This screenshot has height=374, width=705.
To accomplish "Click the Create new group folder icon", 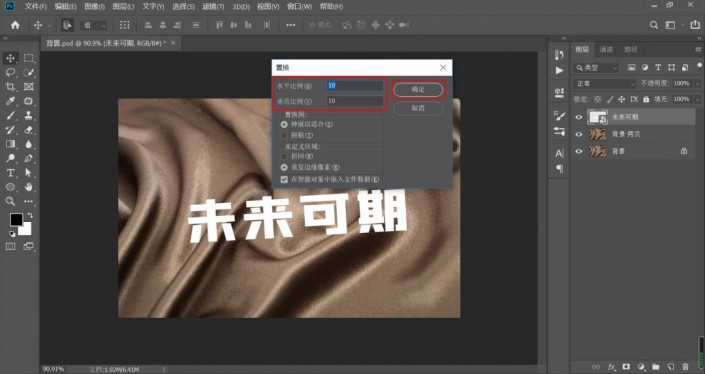I will click(656, 367).
